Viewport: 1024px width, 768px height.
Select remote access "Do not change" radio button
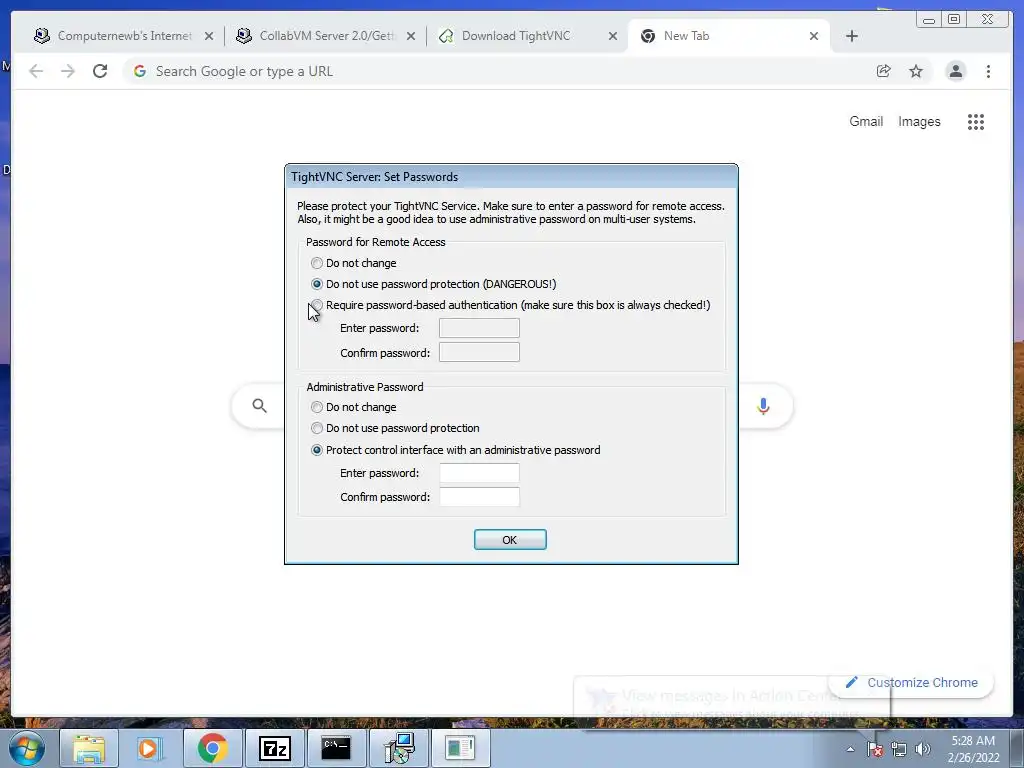[317, 263]
